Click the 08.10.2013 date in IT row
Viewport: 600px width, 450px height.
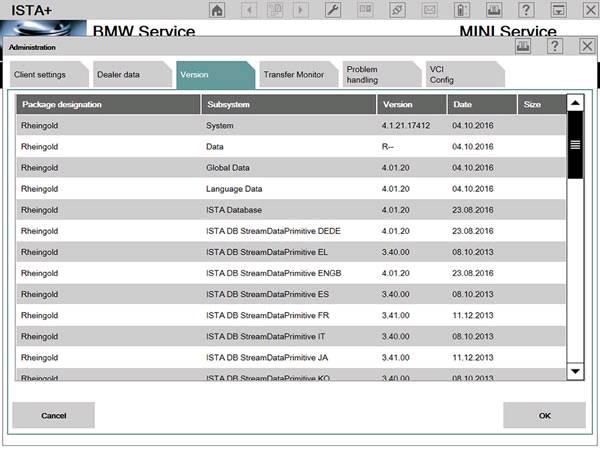pos(473,336)
